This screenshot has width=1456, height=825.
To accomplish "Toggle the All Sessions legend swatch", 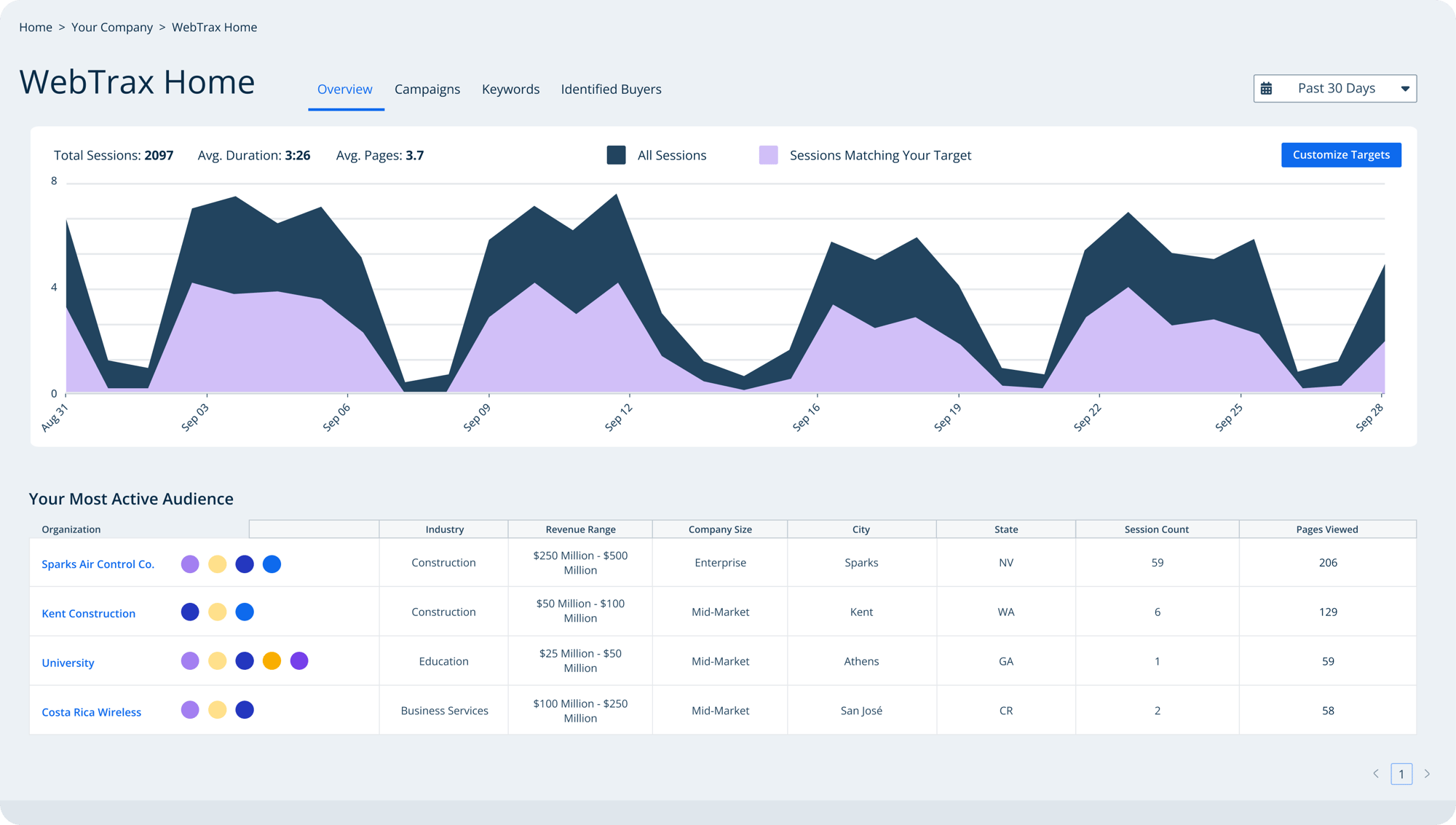I will coord(616,155).
